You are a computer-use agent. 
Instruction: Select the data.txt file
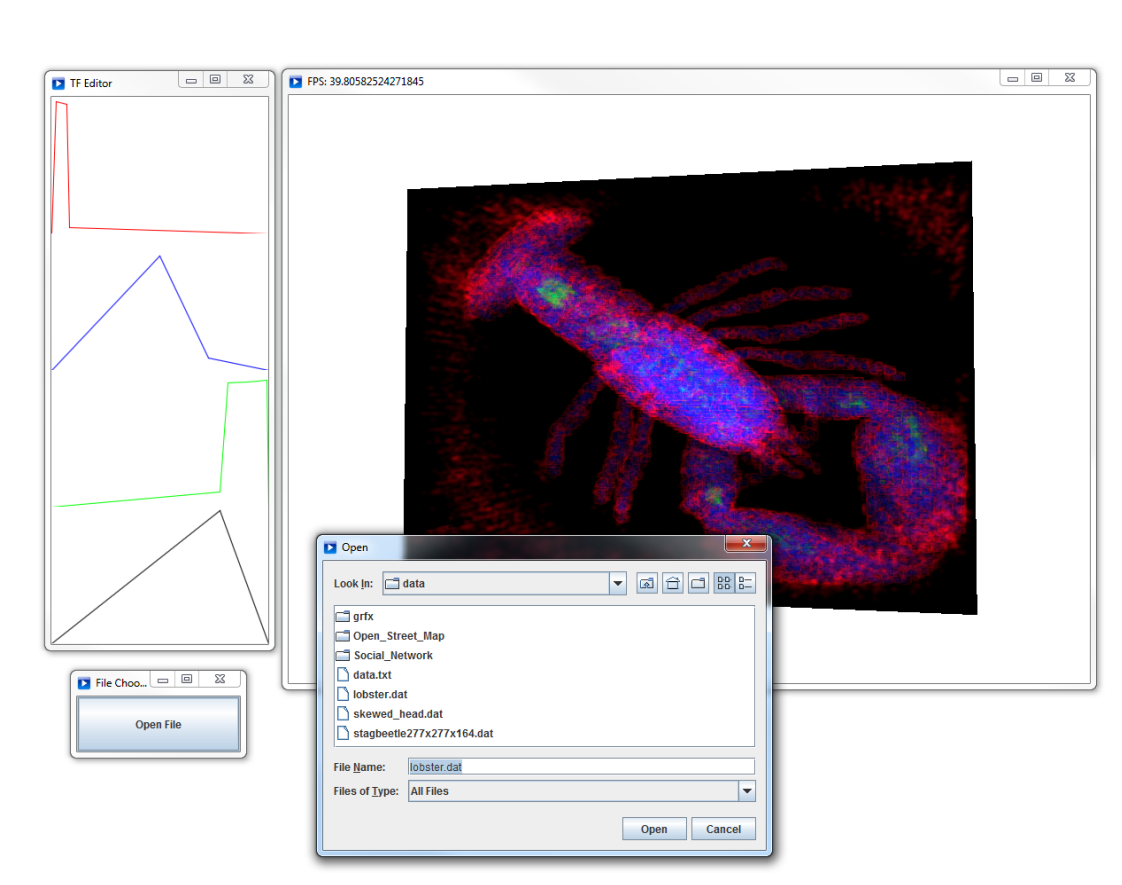371,675
